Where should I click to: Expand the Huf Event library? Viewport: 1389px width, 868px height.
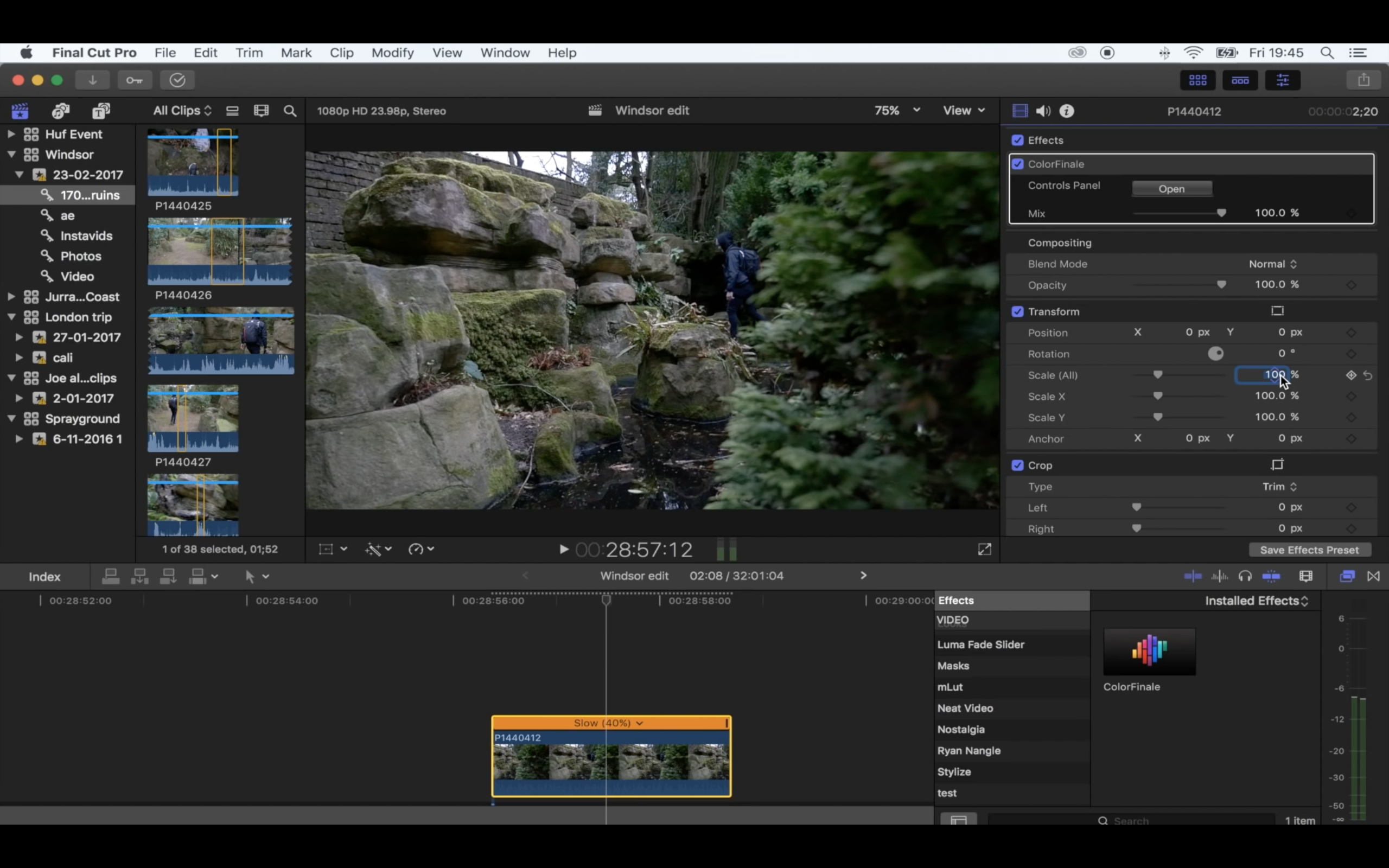(11, 135)
